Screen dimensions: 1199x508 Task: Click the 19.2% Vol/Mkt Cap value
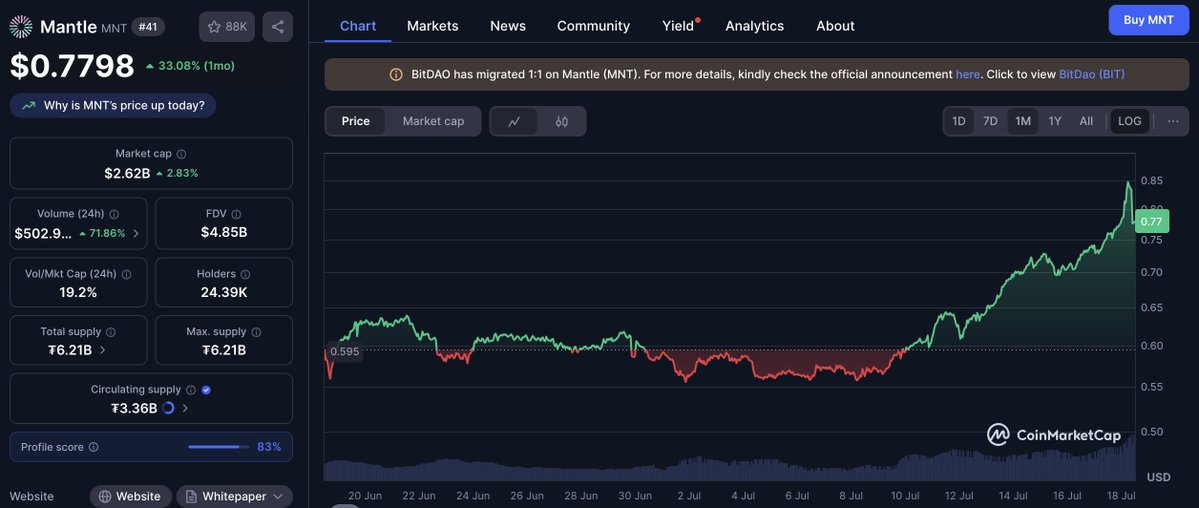(78, 292)
